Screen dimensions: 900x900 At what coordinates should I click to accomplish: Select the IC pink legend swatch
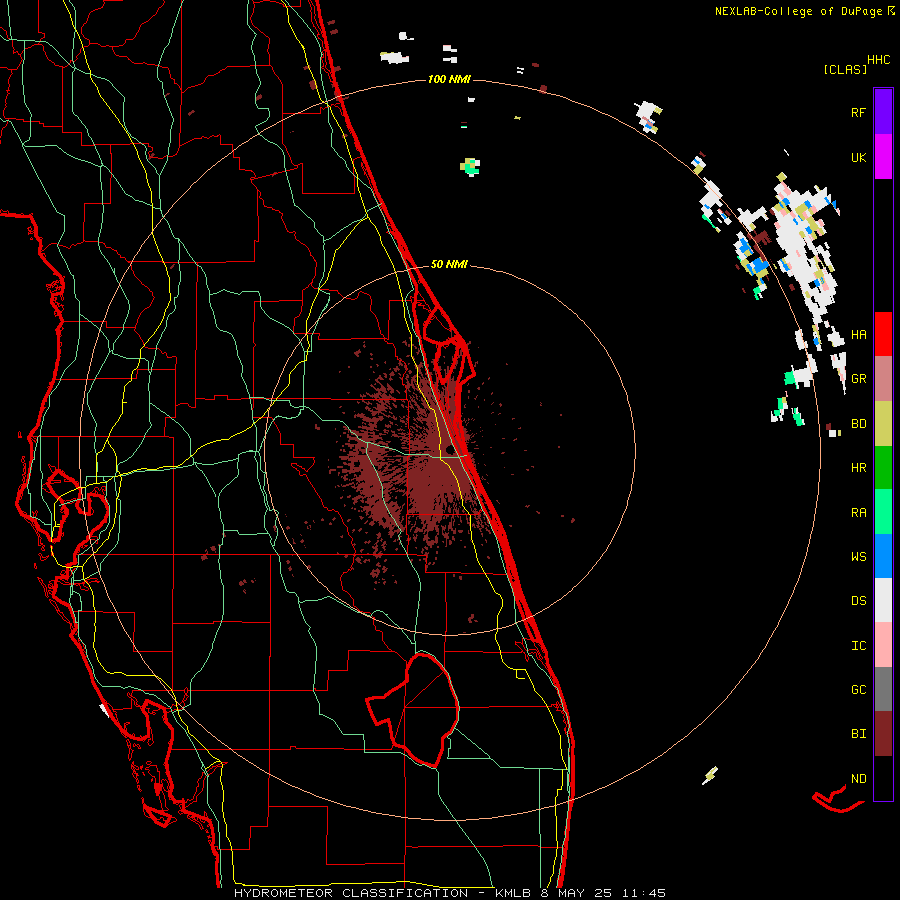coord(883,645)
